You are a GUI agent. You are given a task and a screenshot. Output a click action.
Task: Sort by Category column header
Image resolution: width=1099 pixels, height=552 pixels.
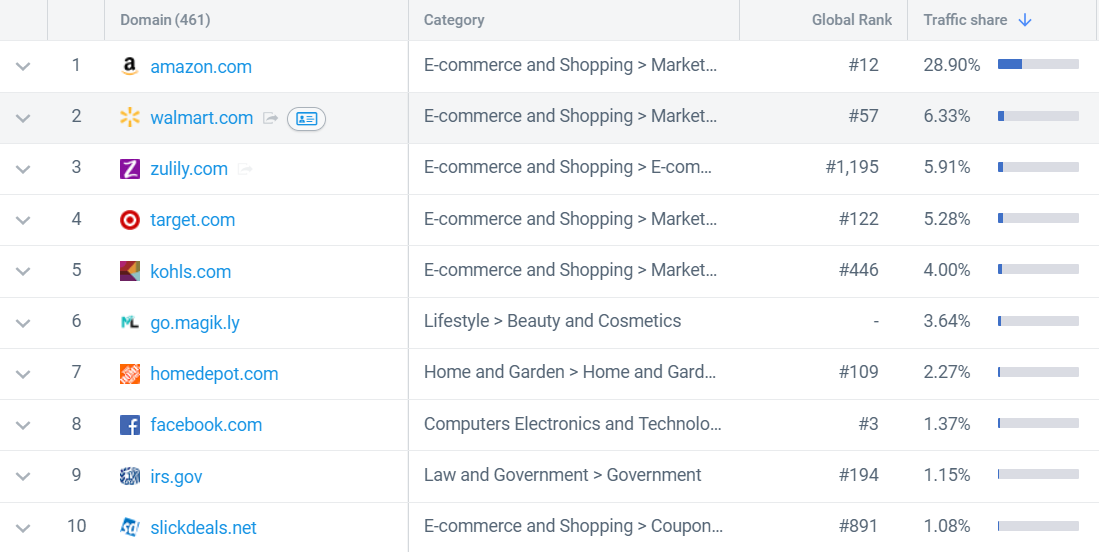454,20
